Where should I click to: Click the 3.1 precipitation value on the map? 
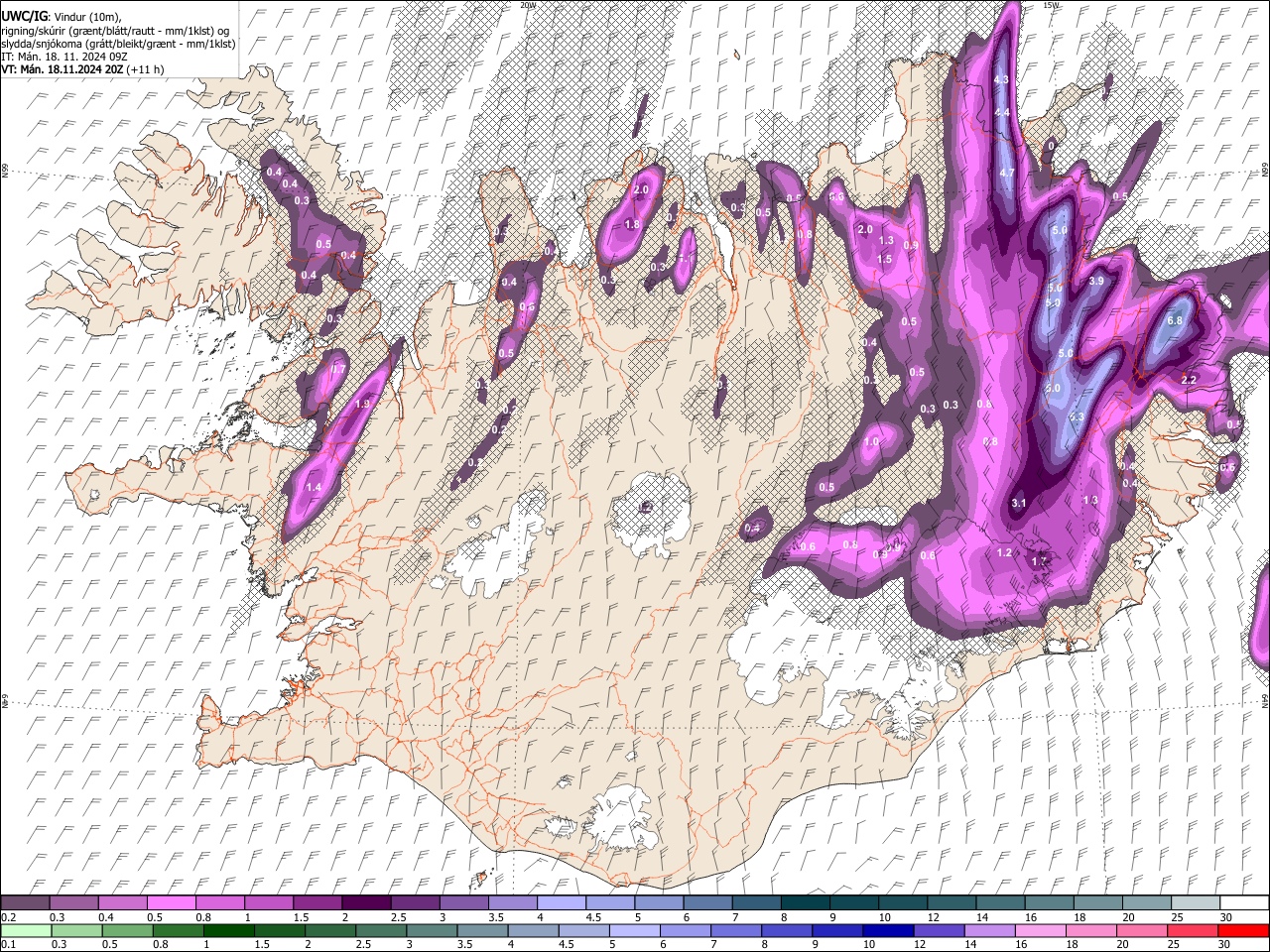point(1018,504)
